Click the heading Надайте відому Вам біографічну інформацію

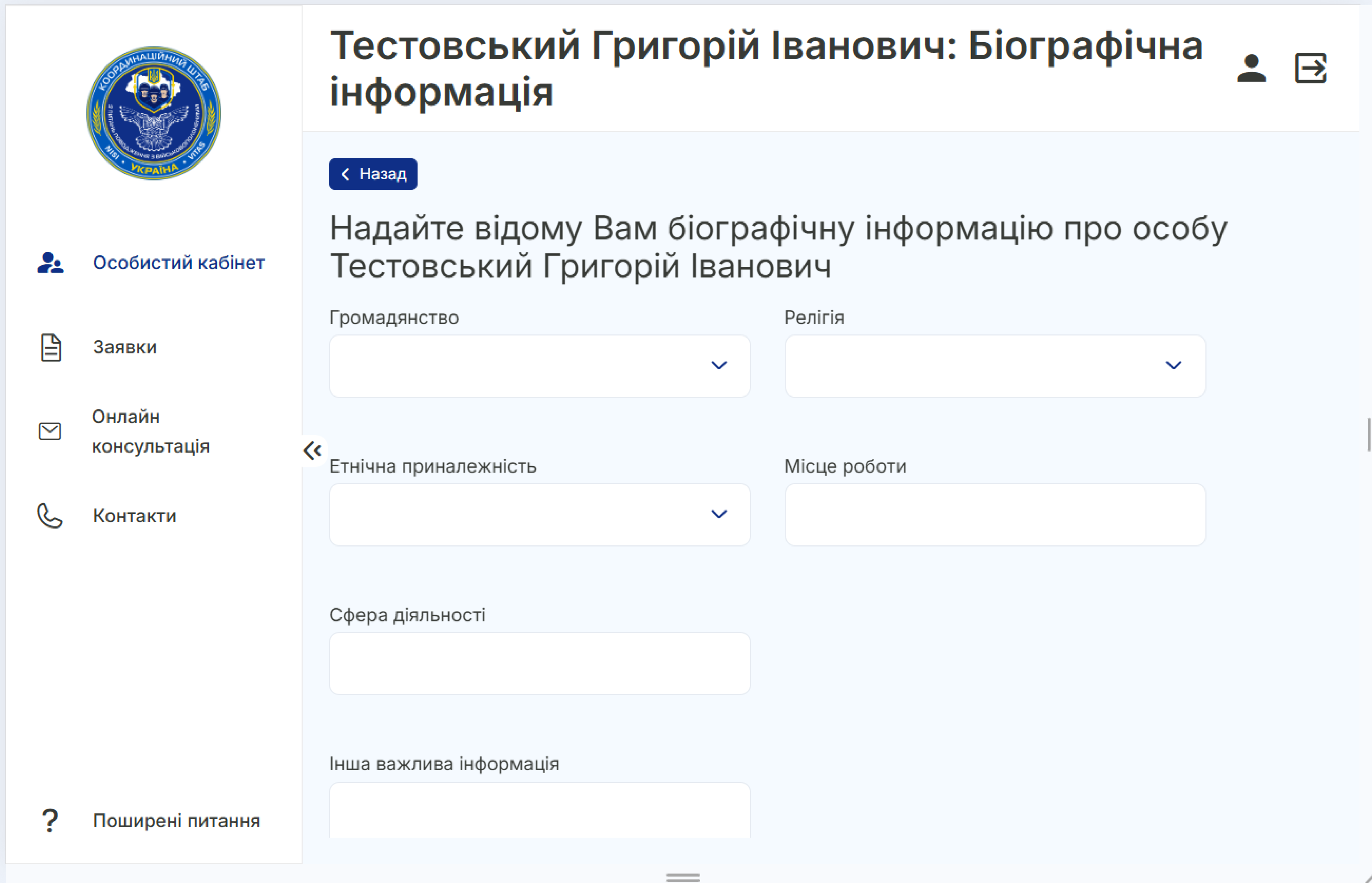pyautogui.click(x=778, y=247)
